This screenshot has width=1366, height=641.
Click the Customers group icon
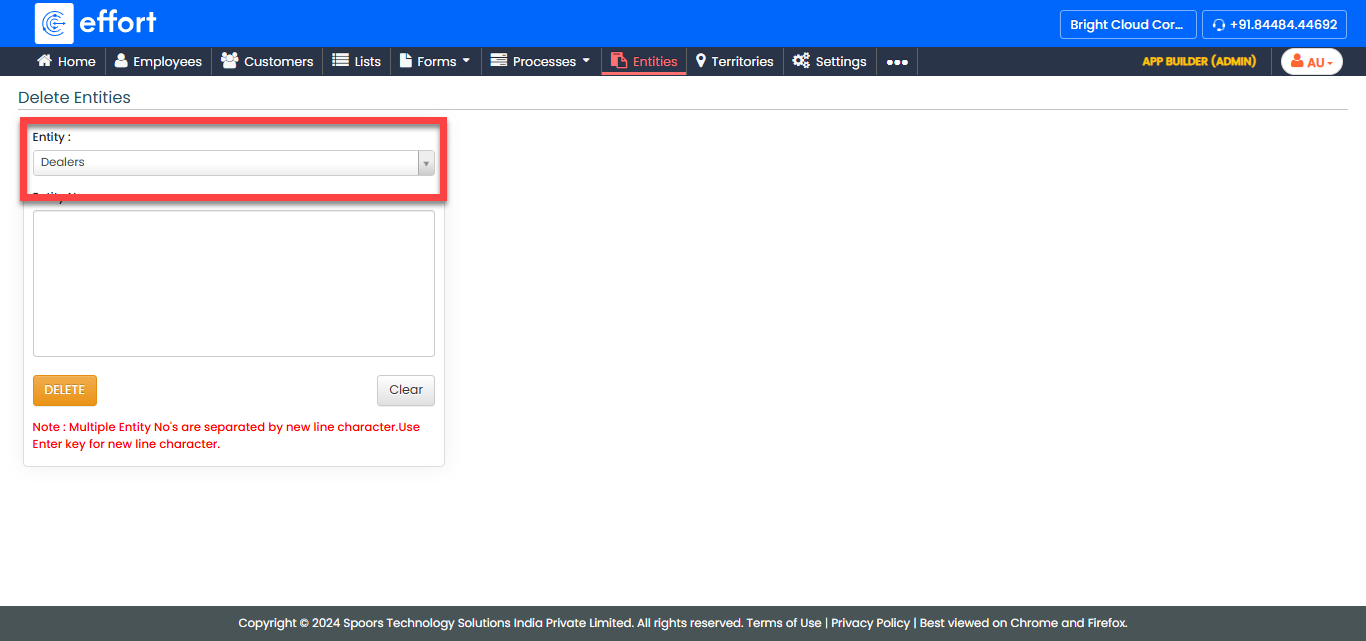click(229, 61)
